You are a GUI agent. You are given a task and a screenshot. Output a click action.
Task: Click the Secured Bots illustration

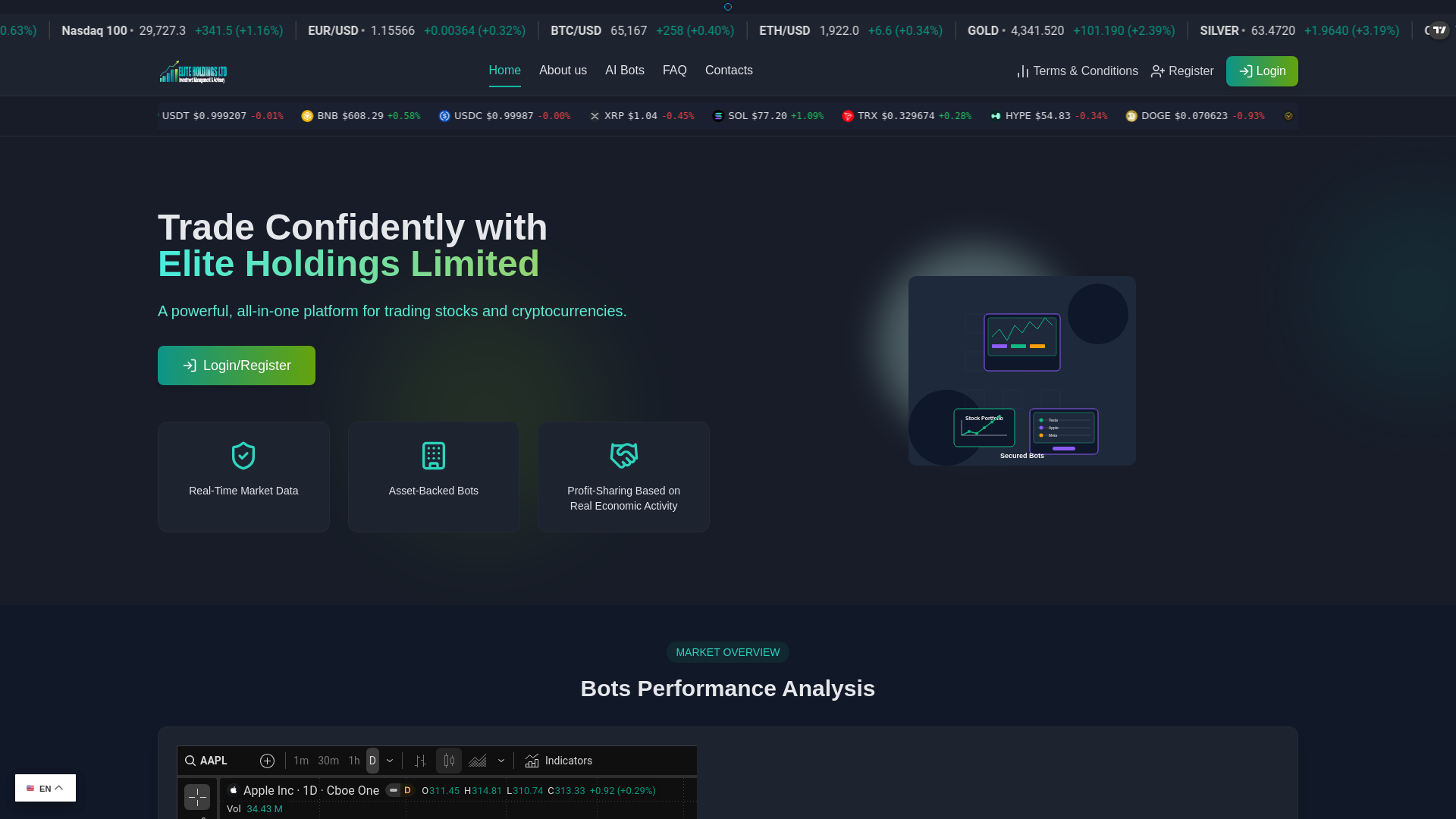pos(1022,371)
